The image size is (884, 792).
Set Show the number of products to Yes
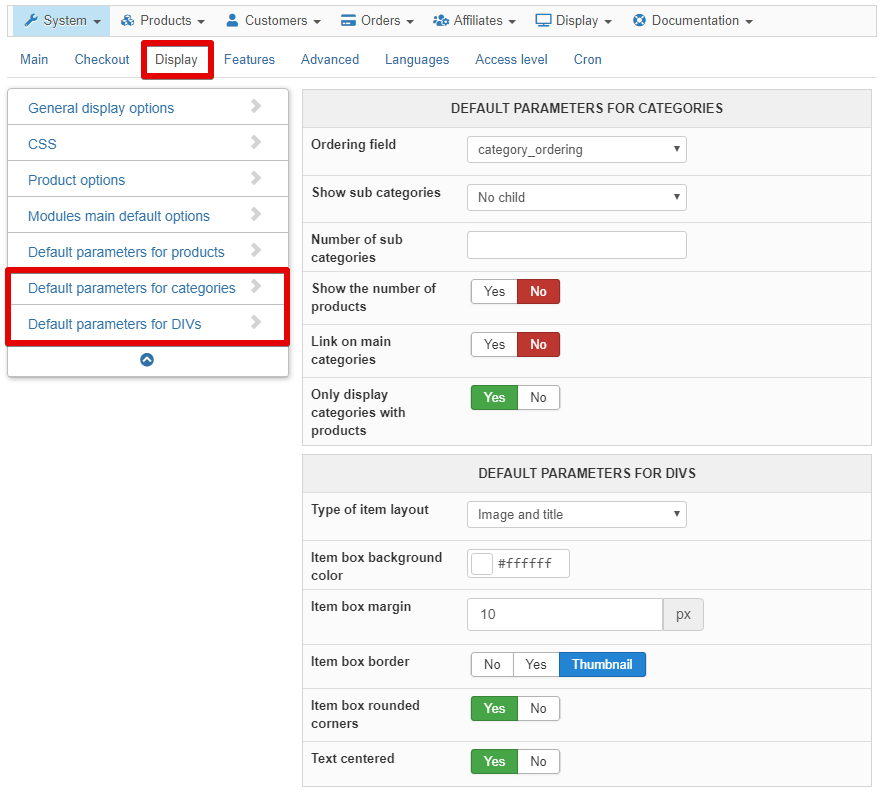(494, 291)
